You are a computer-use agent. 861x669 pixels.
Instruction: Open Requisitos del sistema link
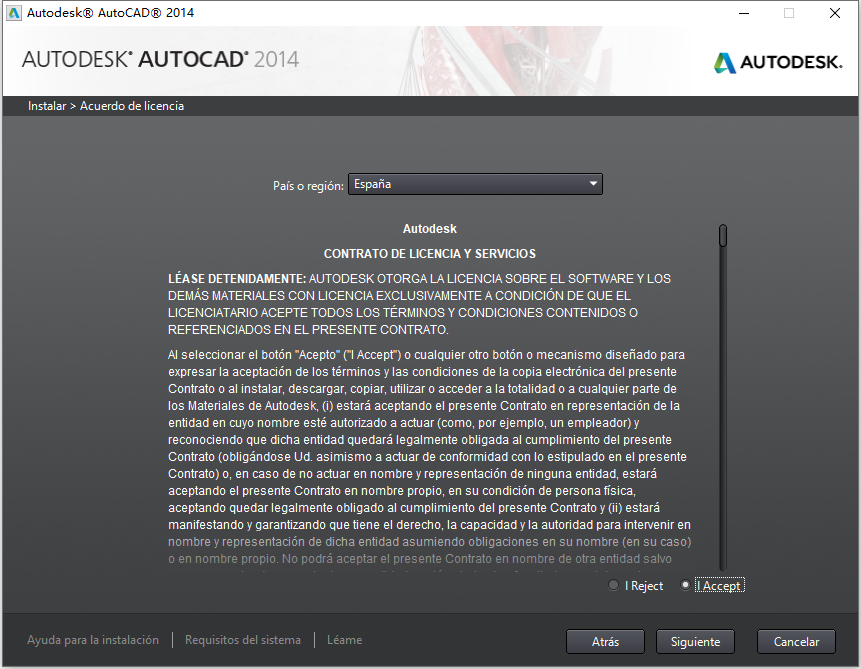243,640
